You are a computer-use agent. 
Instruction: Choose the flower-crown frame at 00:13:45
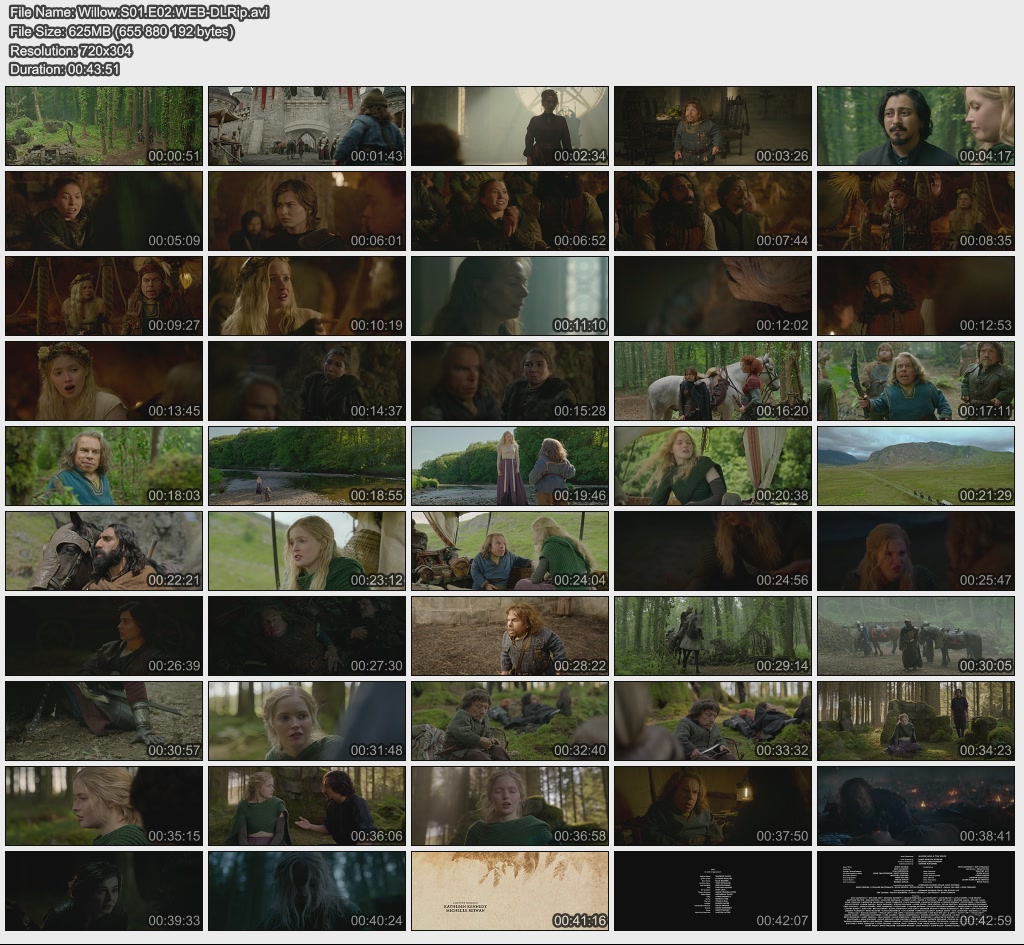pos(104,381)
